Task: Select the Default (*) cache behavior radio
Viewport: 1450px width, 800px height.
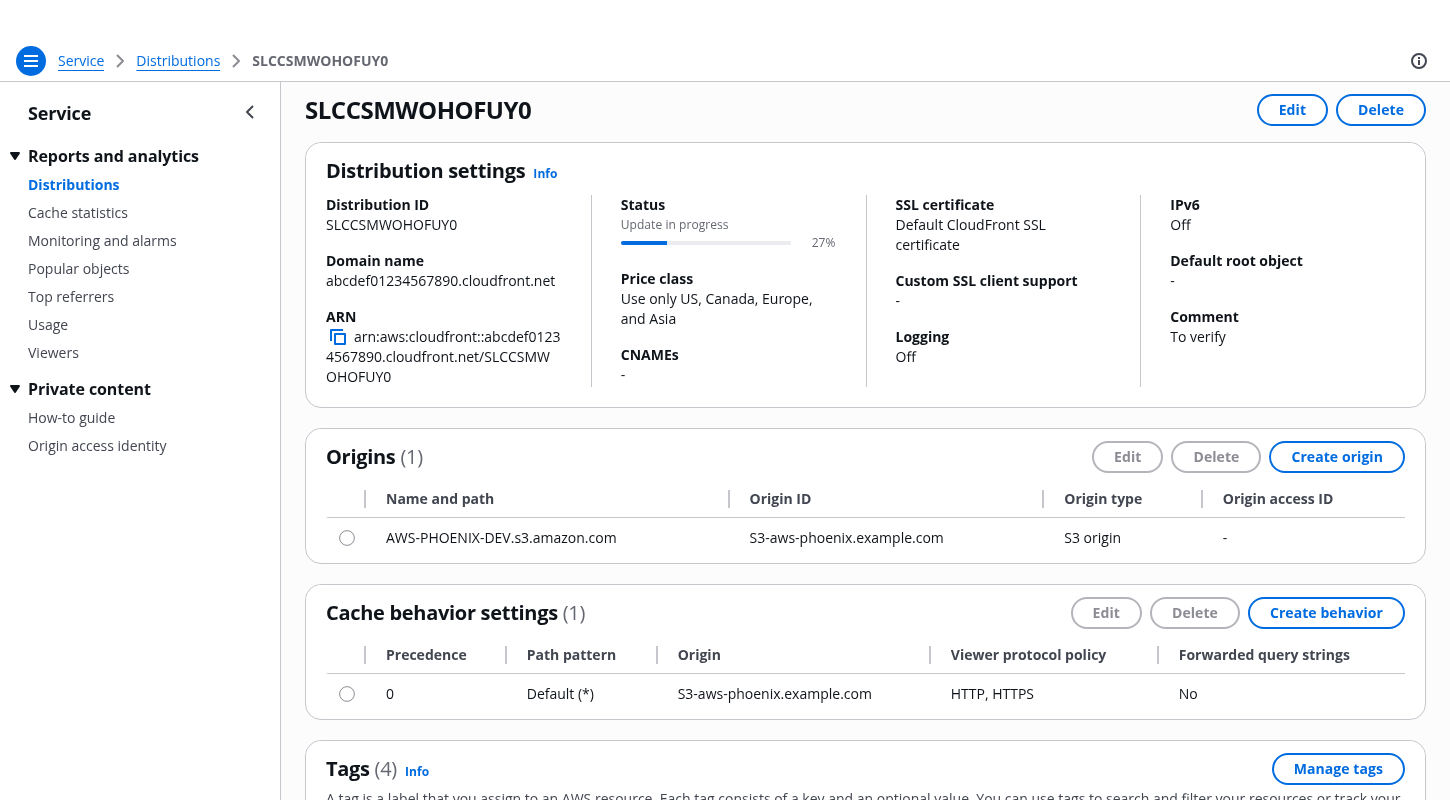Action: [x=347, y=694]
